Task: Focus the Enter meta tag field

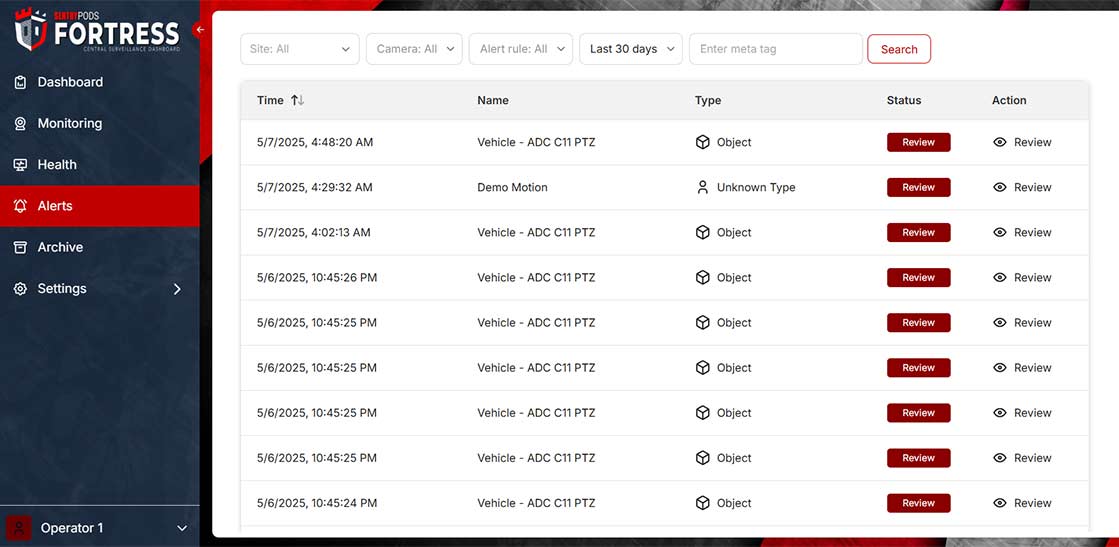Action: point(776,49)
